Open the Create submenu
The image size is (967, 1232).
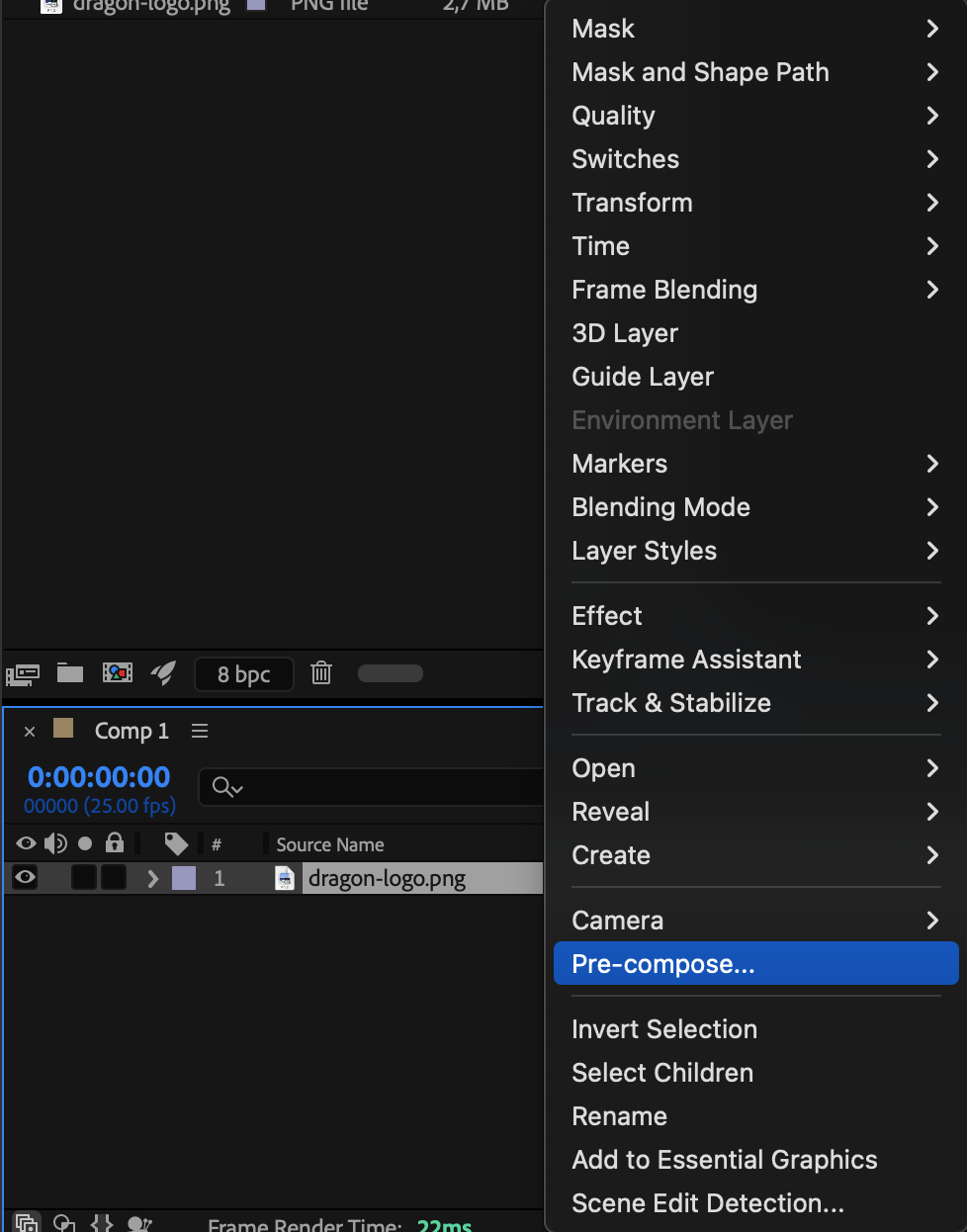755,855
